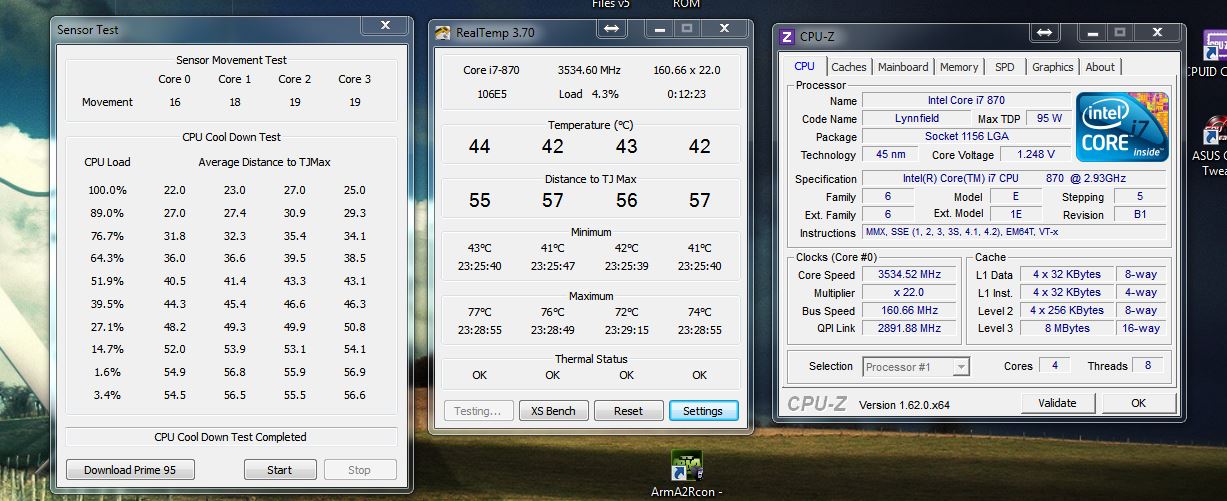Click the Level 3 cache value 8 MBytes
The height and width of the screenshot is (501, 1227).
(1067, 328)
